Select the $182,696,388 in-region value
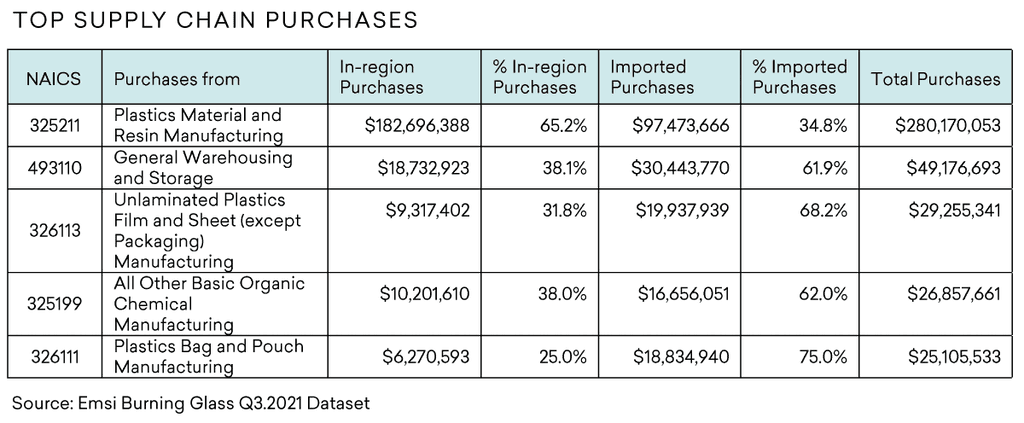This screenshot has height=423, width=1024. tap(417, 125)
